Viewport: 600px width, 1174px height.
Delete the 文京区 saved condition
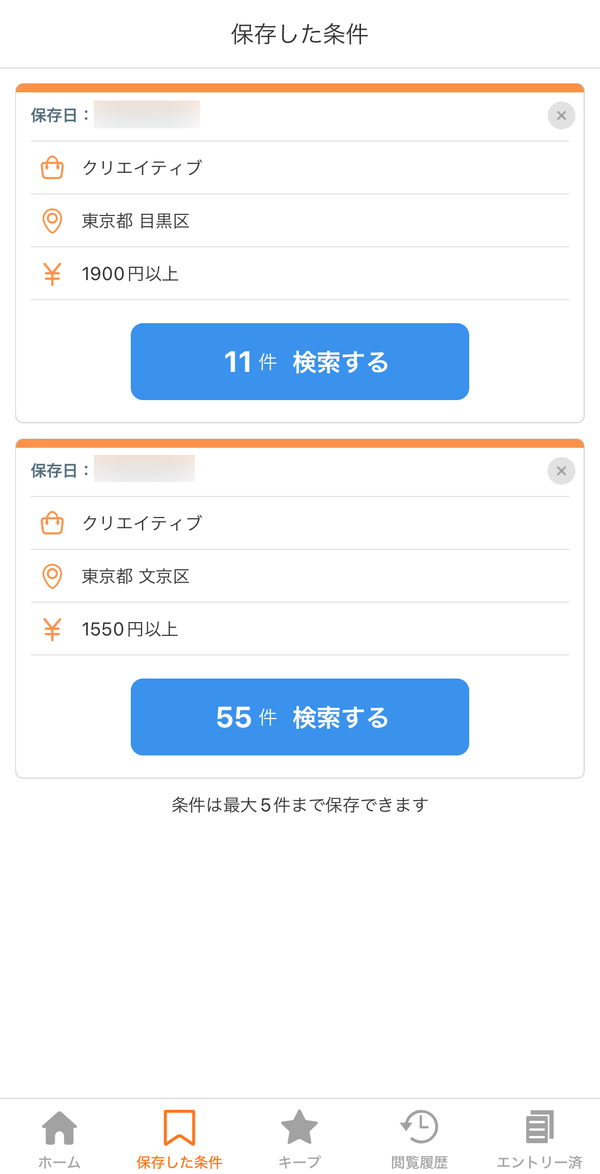click(561, 471)
